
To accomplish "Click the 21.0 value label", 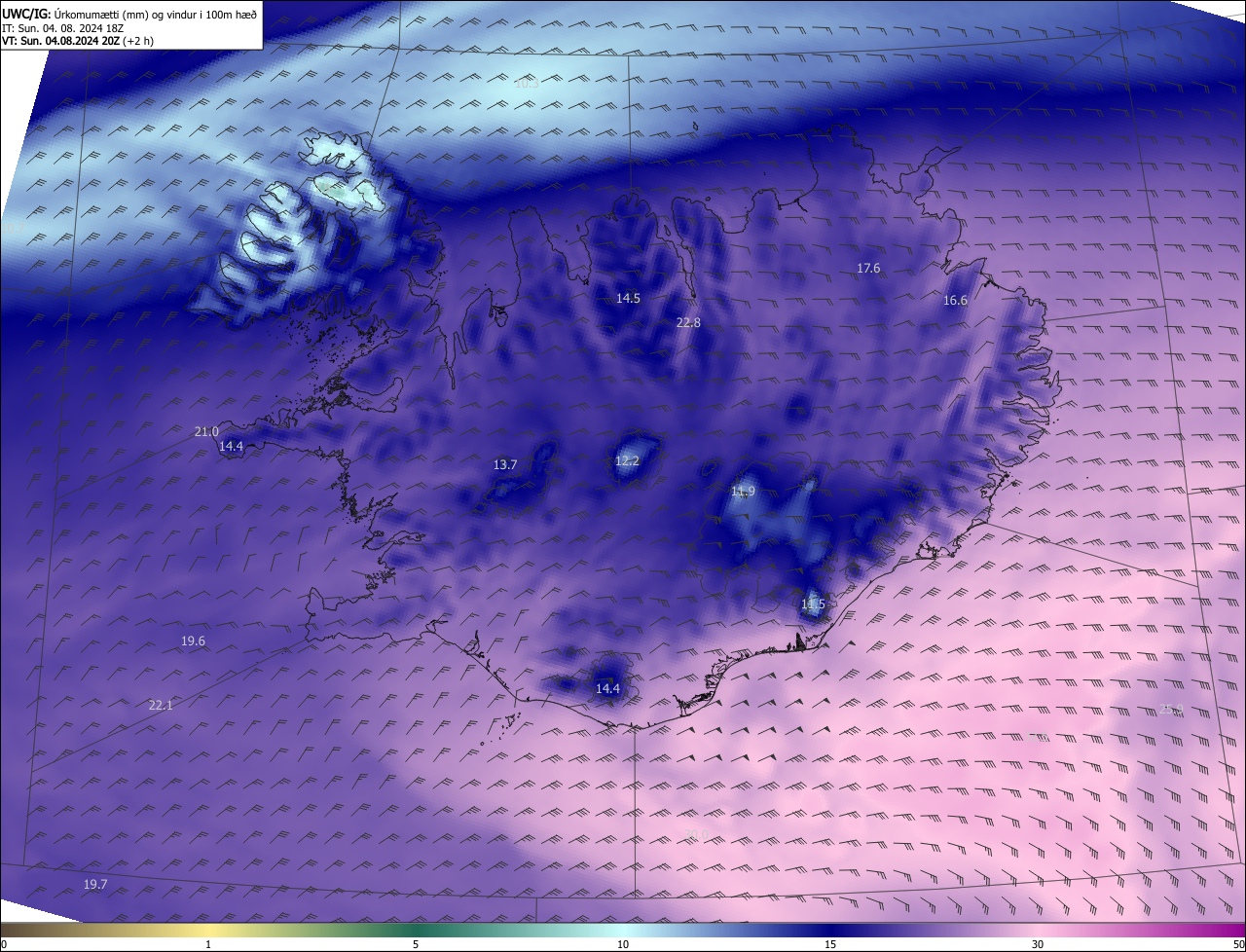I will [206, 431].
